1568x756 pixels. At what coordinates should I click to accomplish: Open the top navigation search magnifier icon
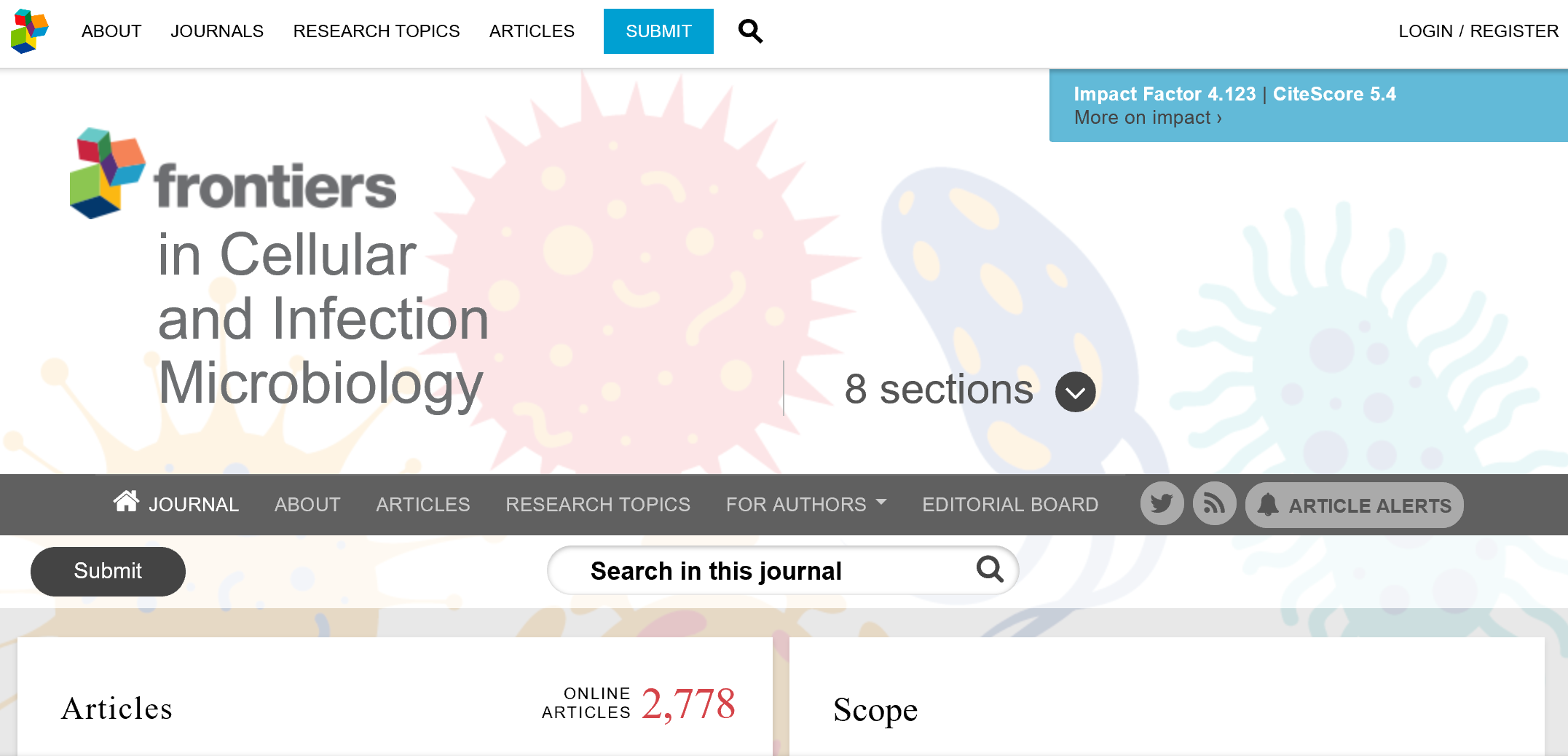click(750, 31)
